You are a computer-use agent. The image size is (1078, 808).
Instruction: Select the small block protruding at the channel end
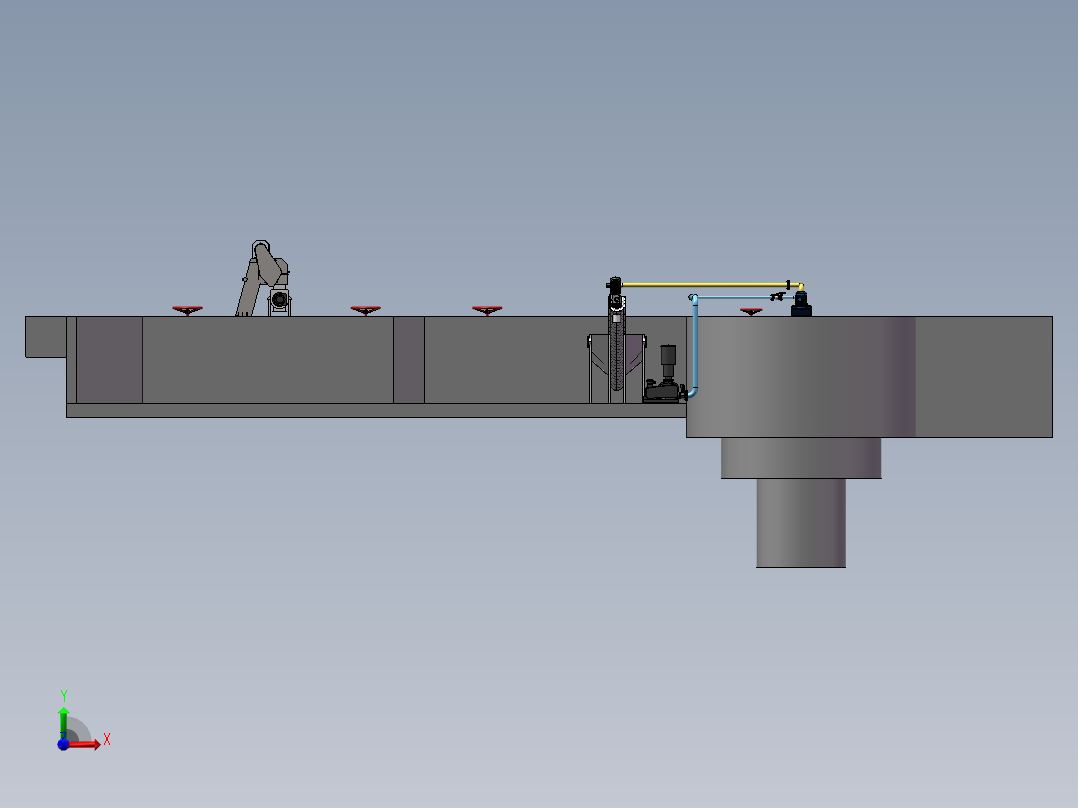[45, 337]
